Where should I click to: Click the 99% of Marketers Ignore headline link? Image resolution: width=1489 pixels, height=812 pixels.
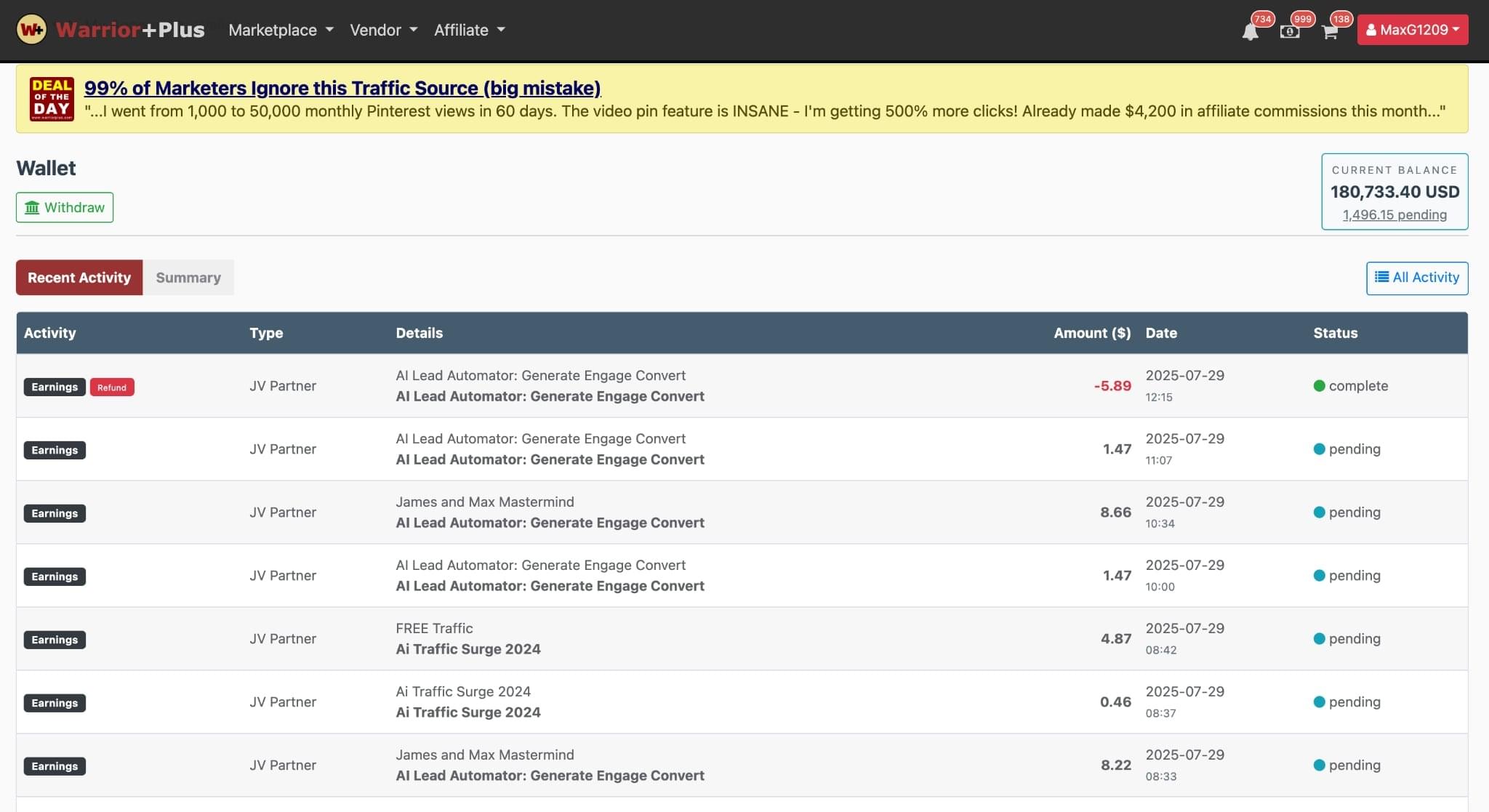tap(342, 88)
